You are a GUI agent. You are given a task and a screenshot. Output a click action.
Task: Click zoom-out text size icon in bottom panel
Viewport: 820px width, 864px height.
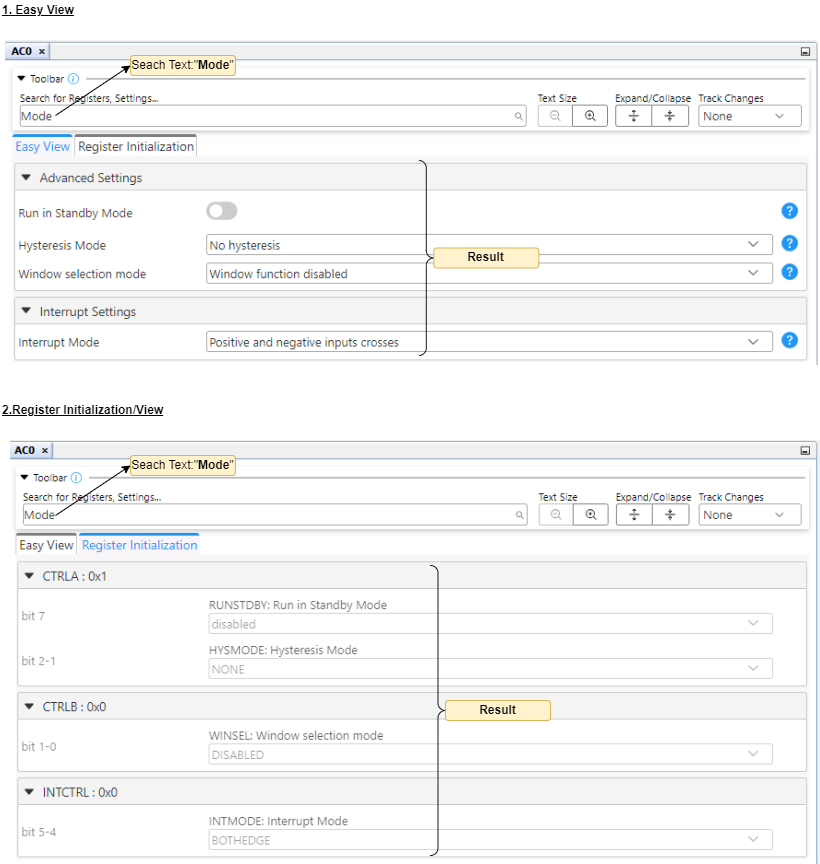pos(556,515)
